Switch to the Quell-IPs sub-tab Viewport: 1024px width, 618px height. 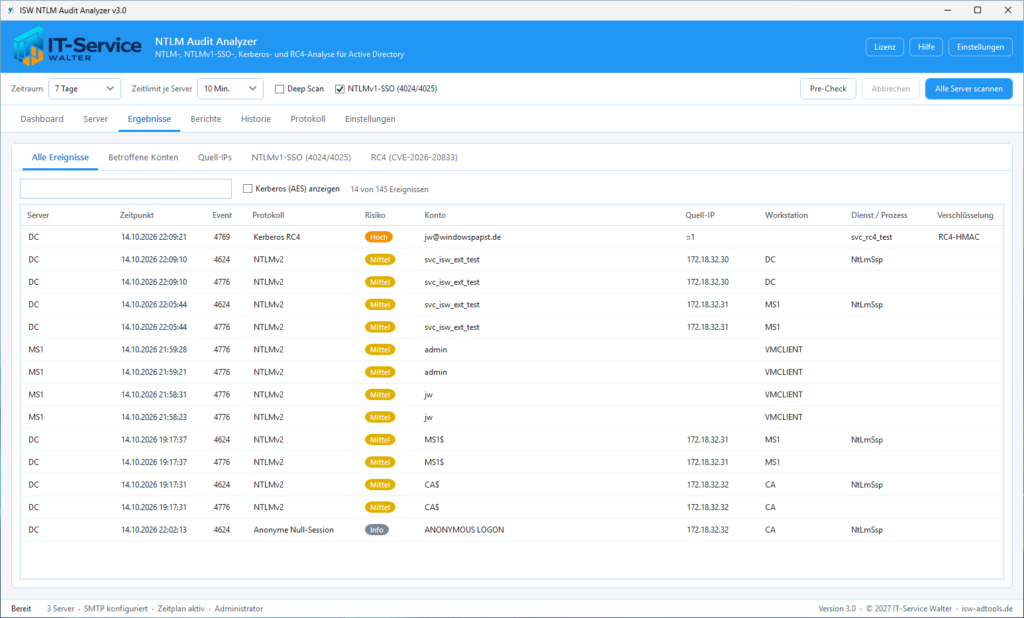[x=215, y=157]
